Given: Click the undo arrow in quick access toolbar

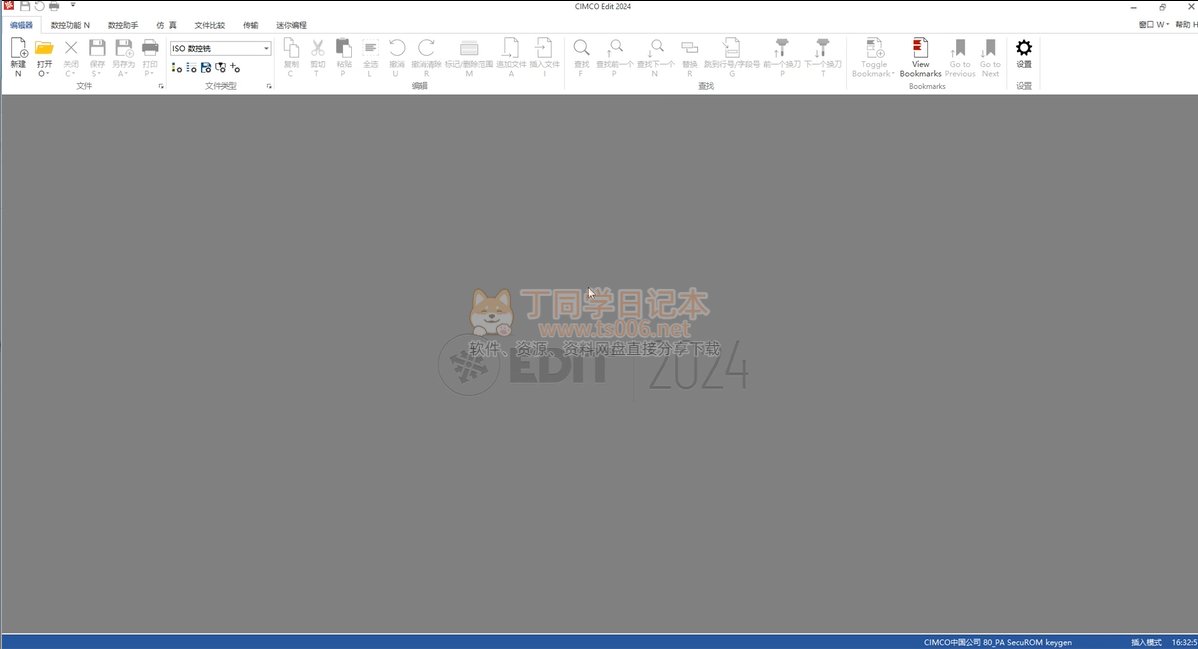Looking at the screenshot, I should tap(39, 6).
